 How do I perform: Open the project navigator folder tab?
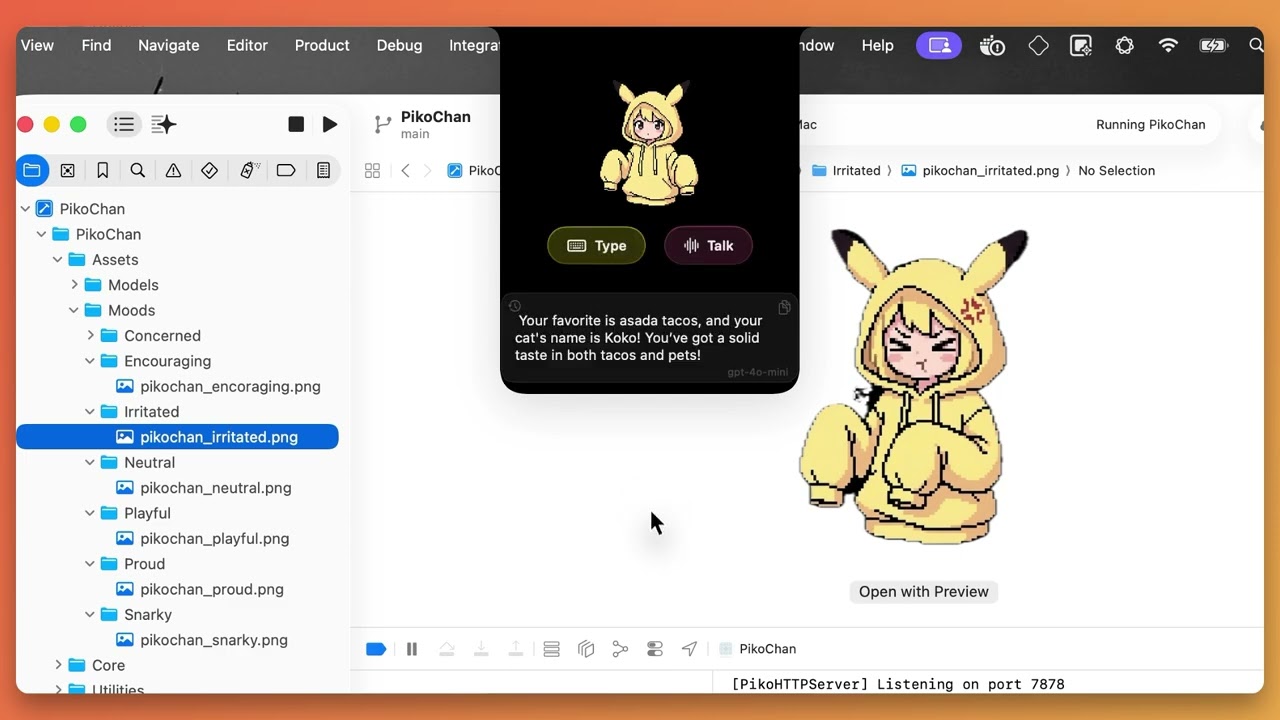tap(32, 171)
